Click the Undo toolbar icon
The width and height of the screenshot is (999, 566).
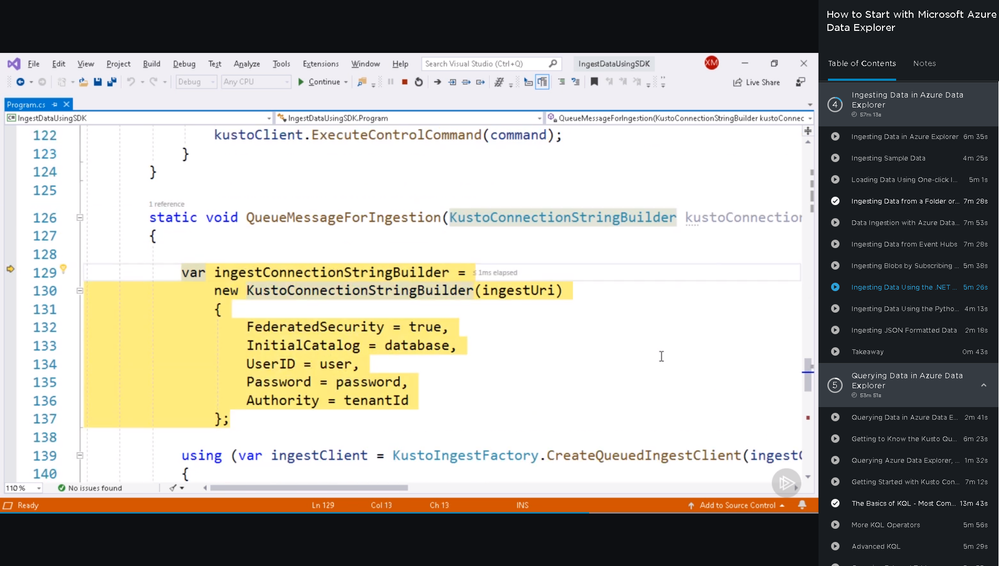(x=131, y=82)
